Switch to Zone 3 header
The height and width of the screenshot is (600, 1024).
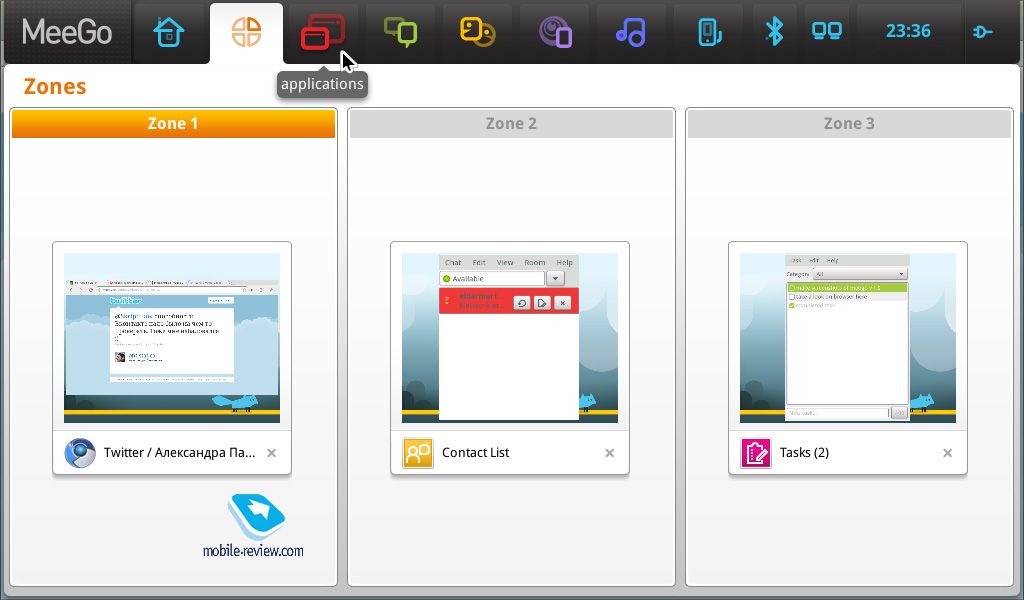(x=849, y=123)
